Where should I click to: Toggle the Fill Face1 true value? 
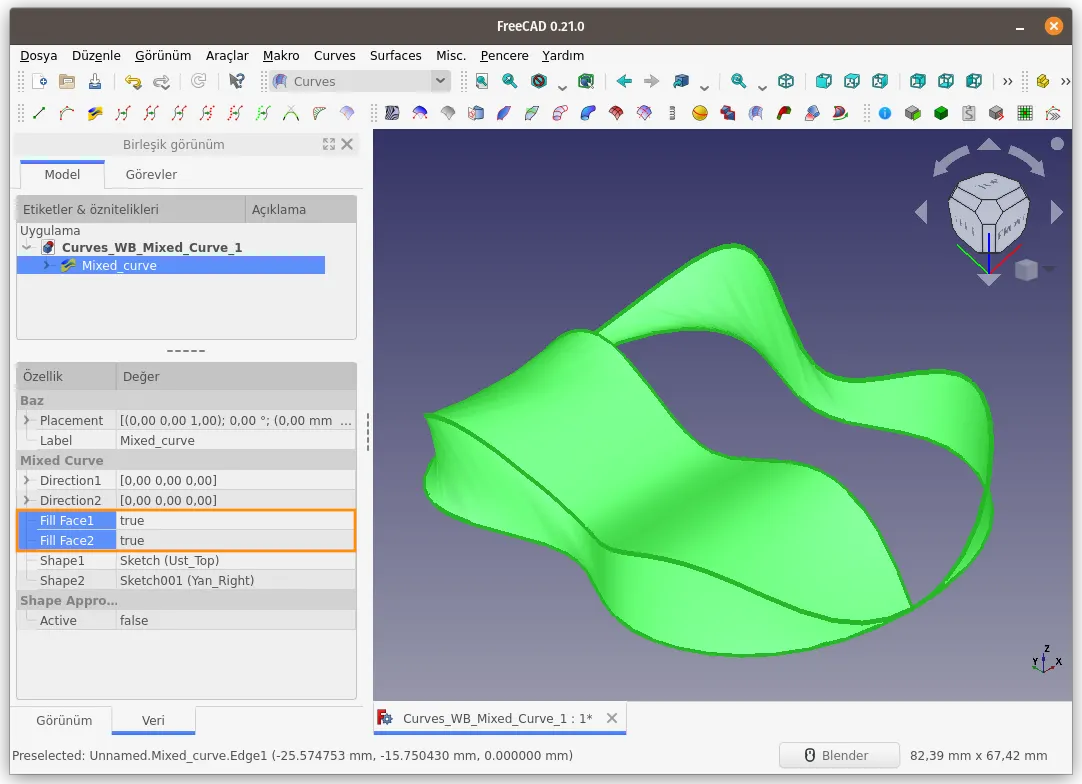point(235,520)
